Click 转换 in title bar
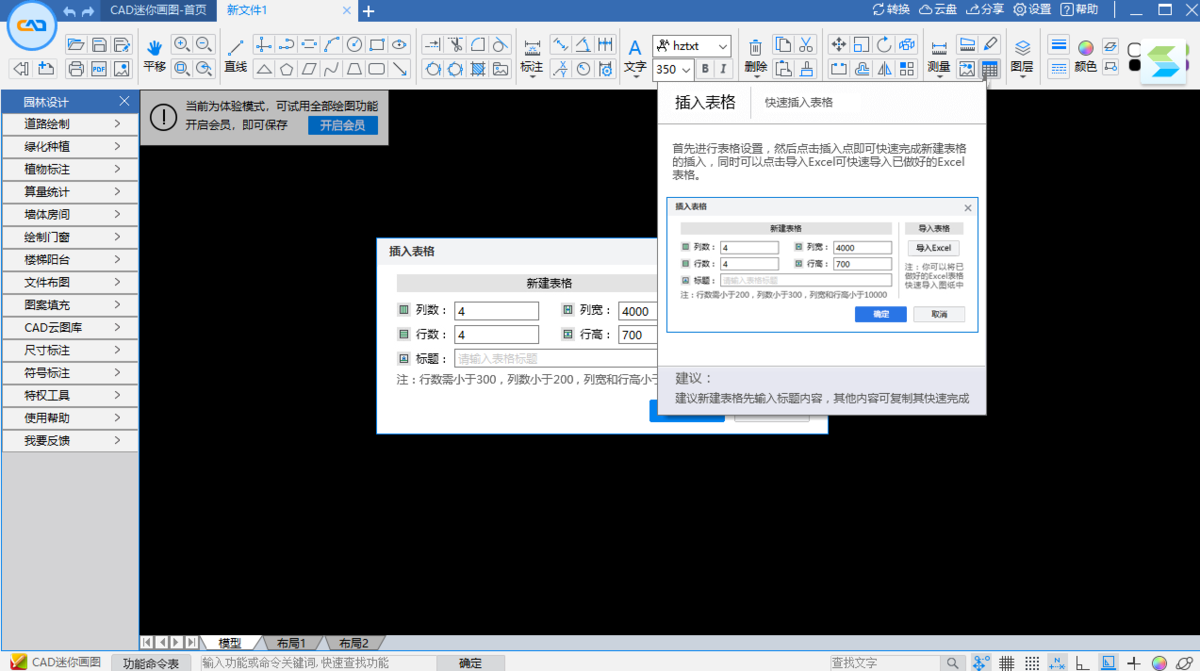This screenshot has width=1200, height=671. 891,9
